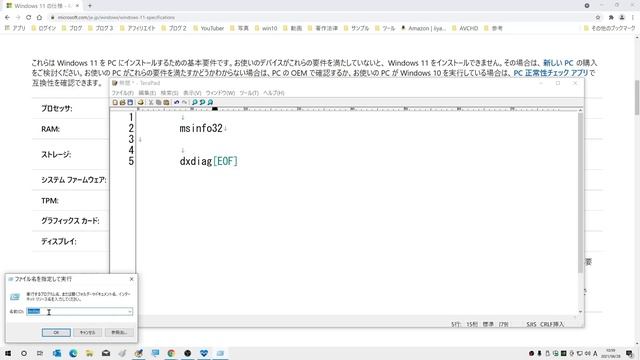Open the サンプル bookmark folder
Image resolution: width=640 pixels, height=360 pixels.
pyautogui.click(x=356, y=28)
